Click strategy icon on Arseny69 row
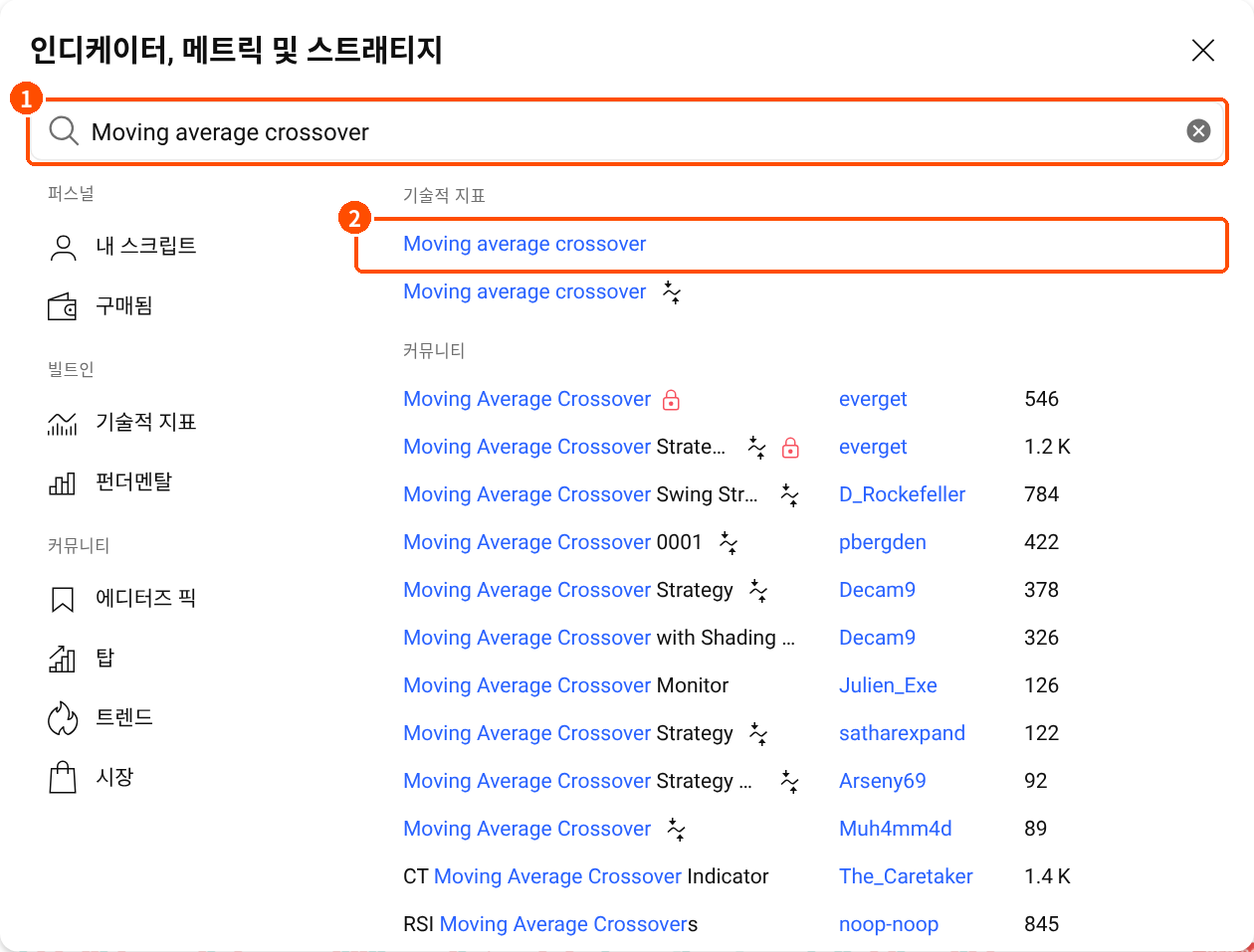 tap(790, 782)
